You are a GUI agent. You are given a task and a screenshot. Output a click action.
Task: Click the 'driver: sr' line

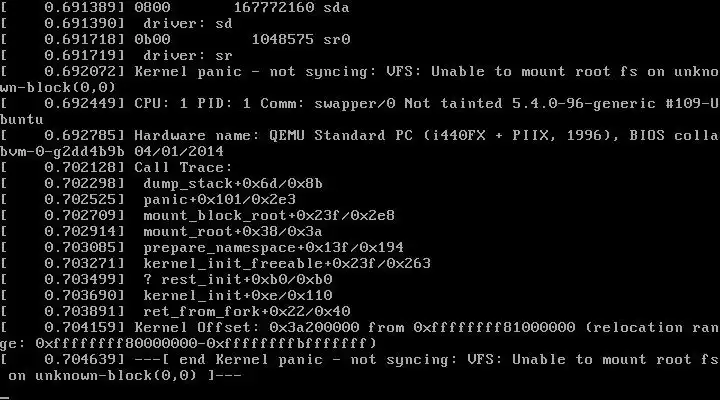coord(188,56)
